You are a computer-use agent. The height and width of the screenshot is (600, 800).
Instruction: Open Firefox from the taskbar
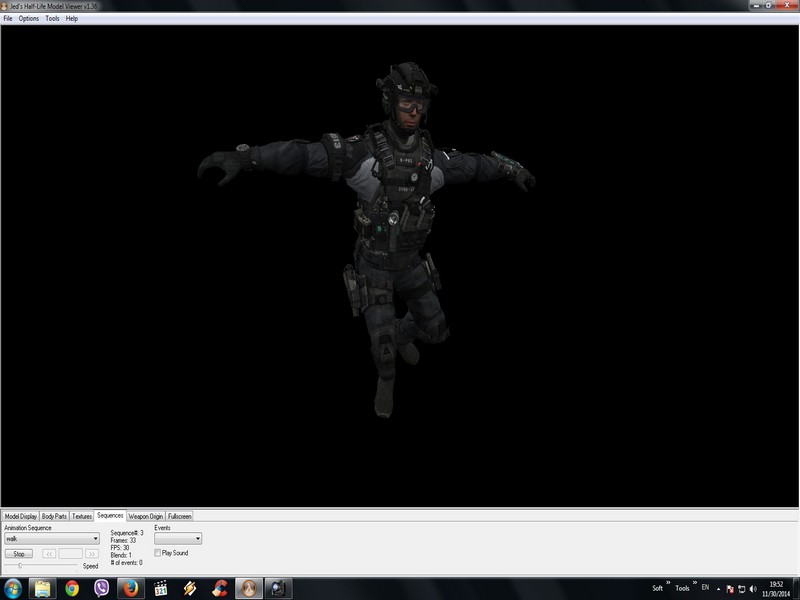(x=131, y=589)
